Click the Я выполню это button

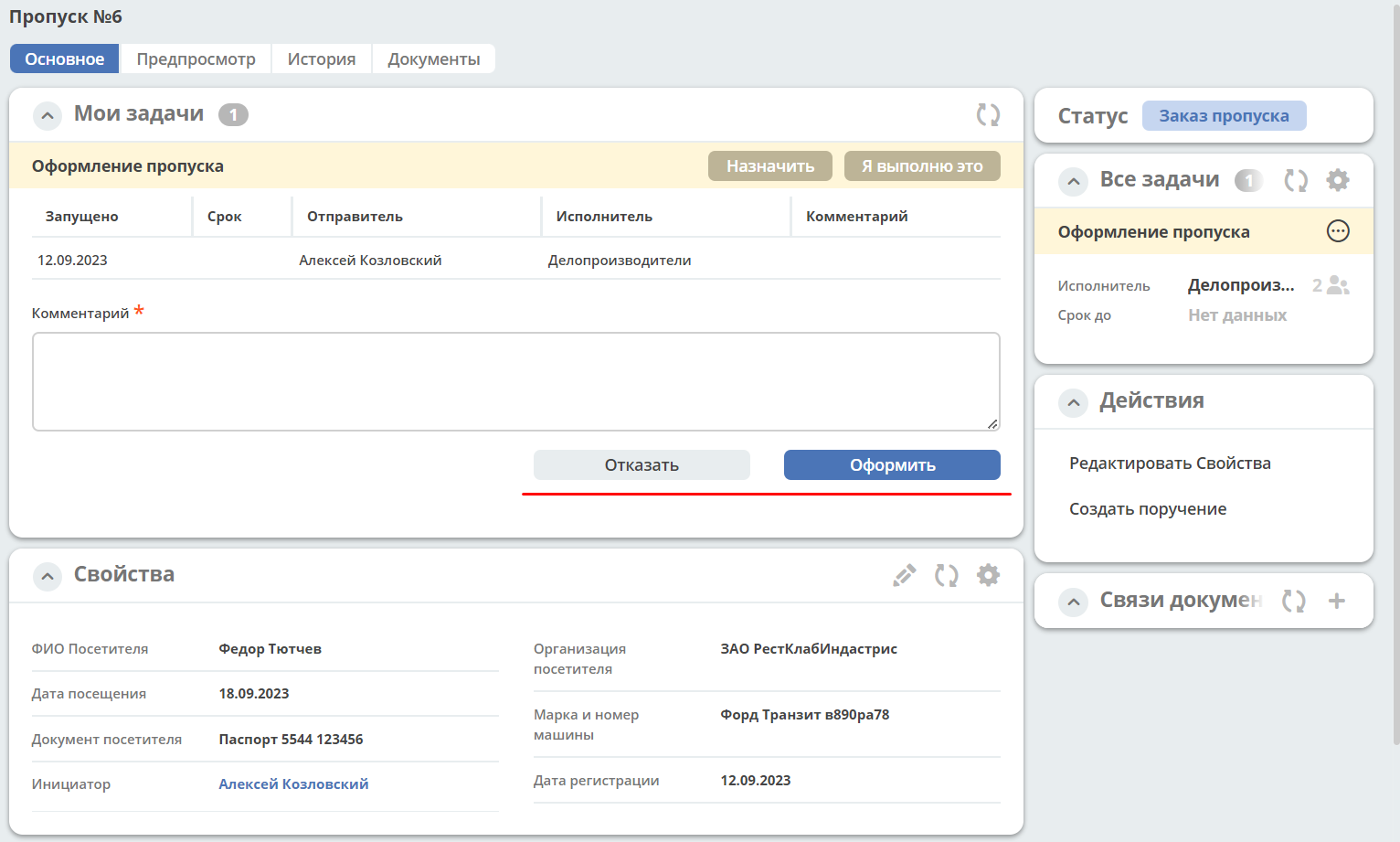click(922, 166)
